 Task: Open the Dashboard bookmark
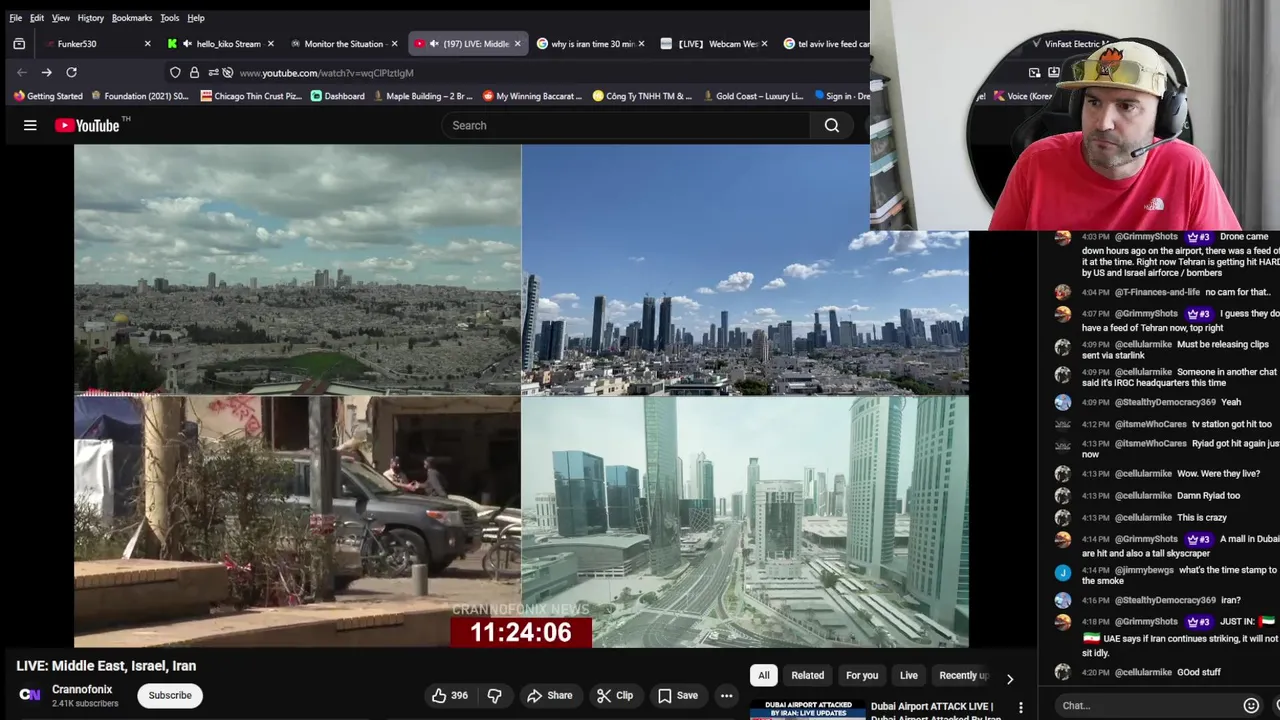(x=337, y=96)
